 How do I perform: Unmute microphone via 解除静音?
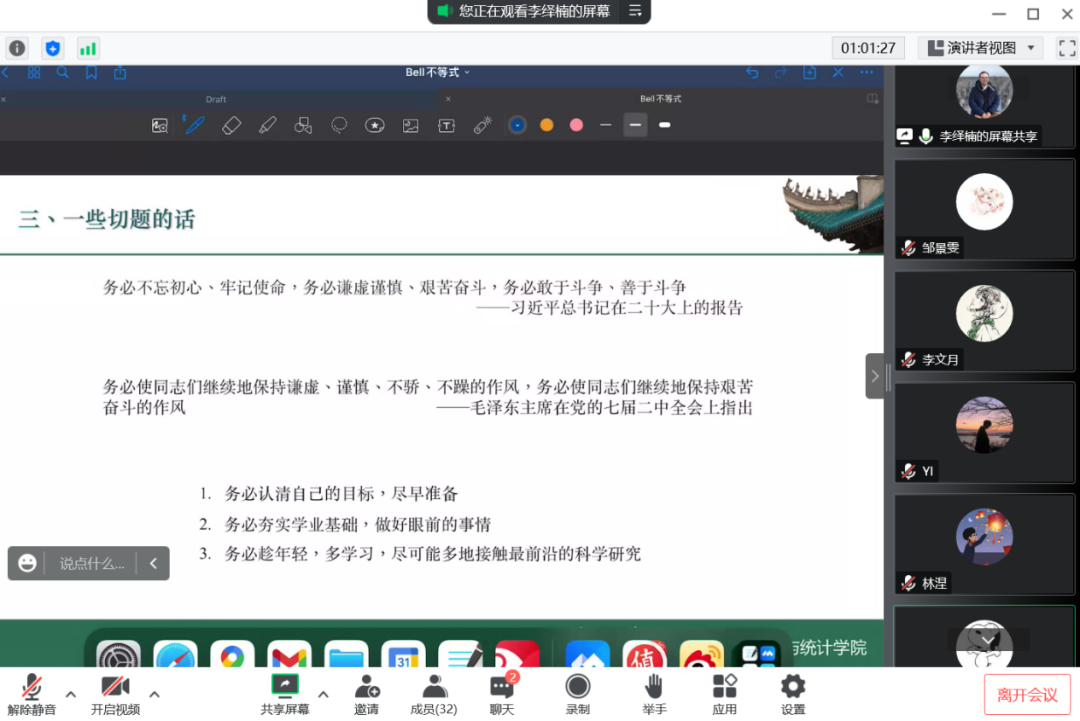pos(32,687)
